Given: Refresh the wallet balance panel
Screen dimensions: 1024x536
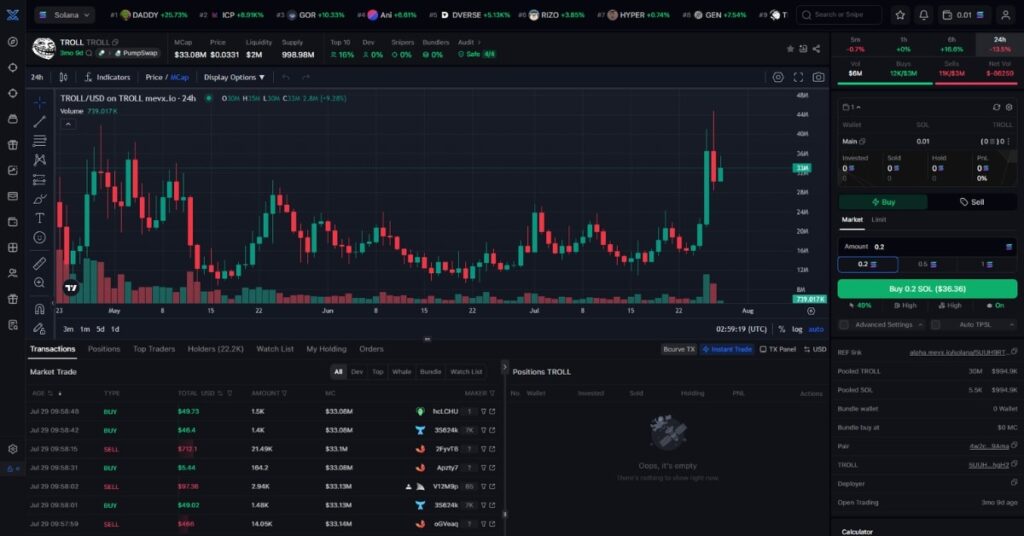Looking at the screenshot, I should pos(996,107).
